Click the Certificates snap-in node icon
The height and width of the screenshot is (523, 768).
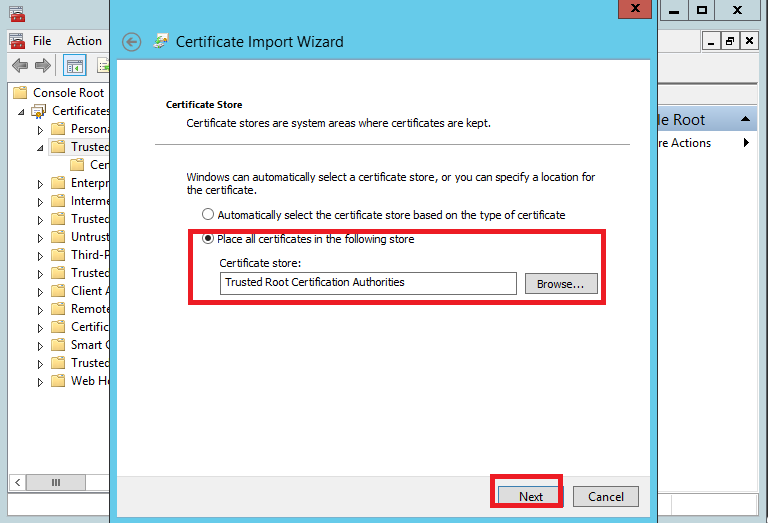40,111
